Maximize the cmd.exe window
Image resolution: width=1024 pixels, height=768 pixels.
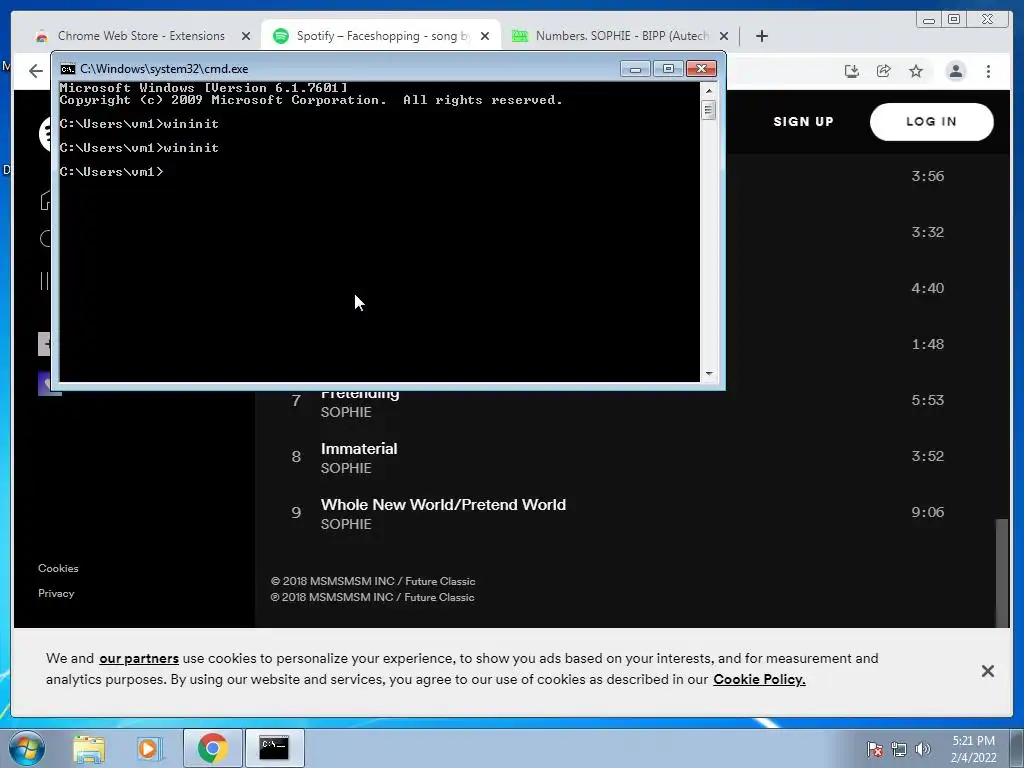pos(667,69)
